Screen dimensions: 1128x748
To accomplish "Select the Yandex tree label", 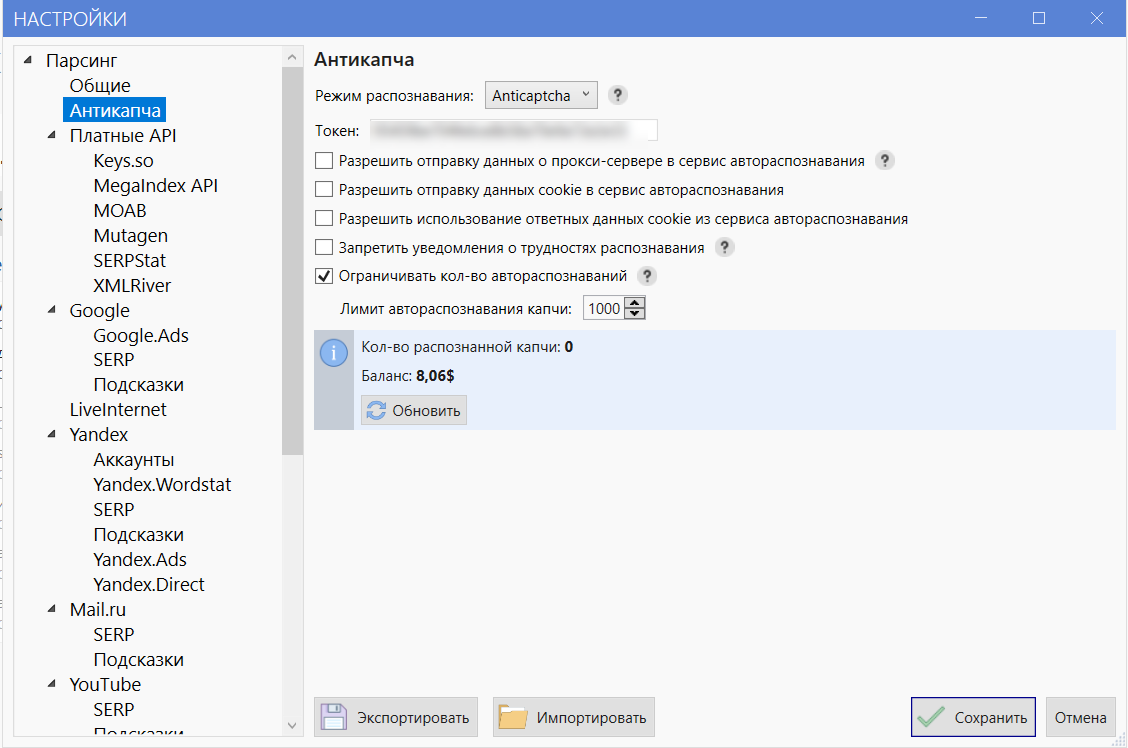I will [x=99, y=434].
